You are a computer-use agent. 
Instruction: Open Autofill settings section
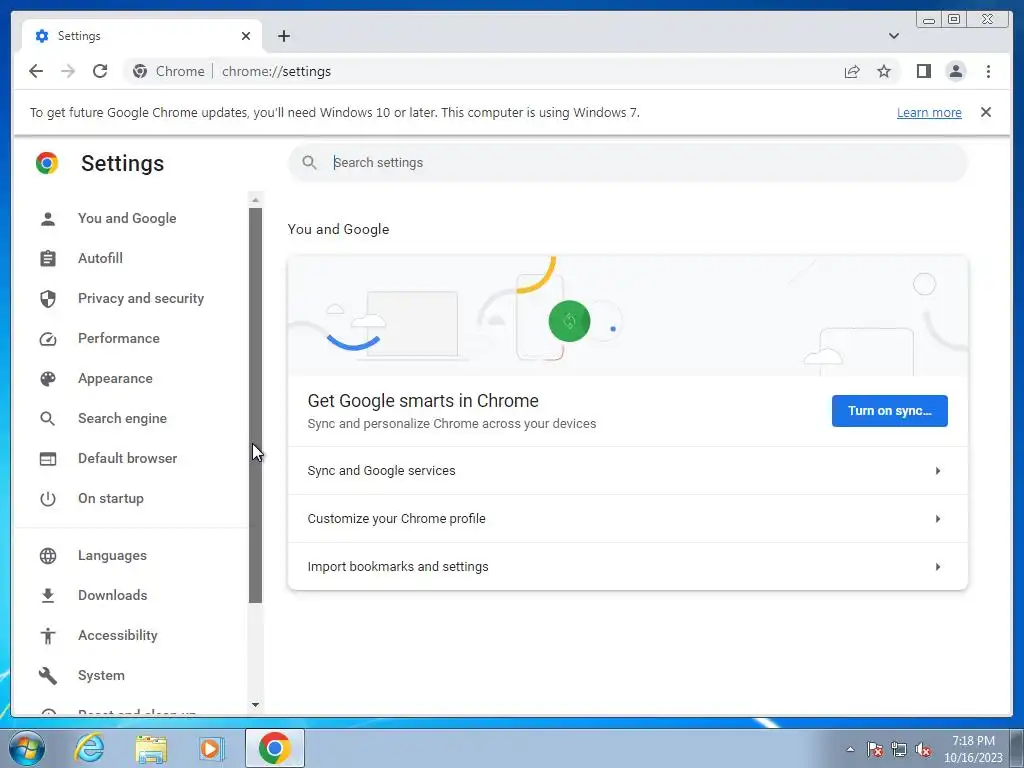[100, 258]
